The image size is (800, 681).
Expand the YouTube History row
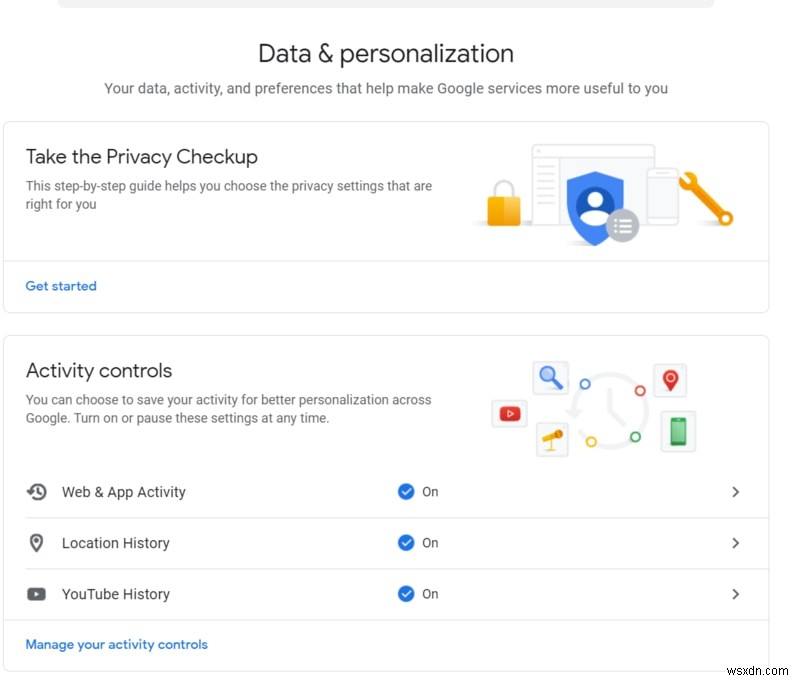tap(736, 594)
